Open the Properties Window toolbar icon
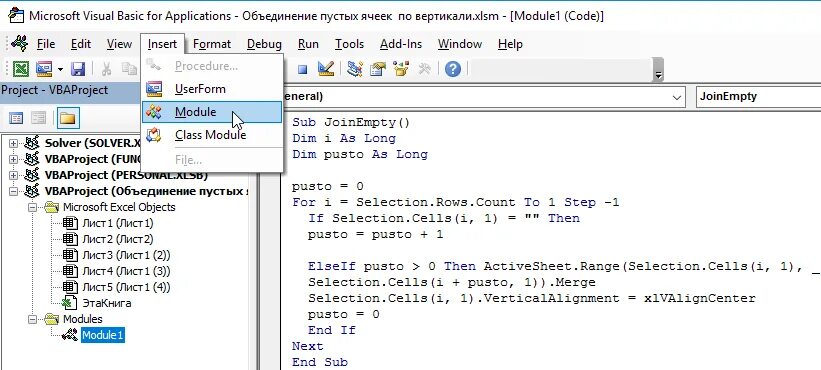The image size is (821, 370). [378, 69]
